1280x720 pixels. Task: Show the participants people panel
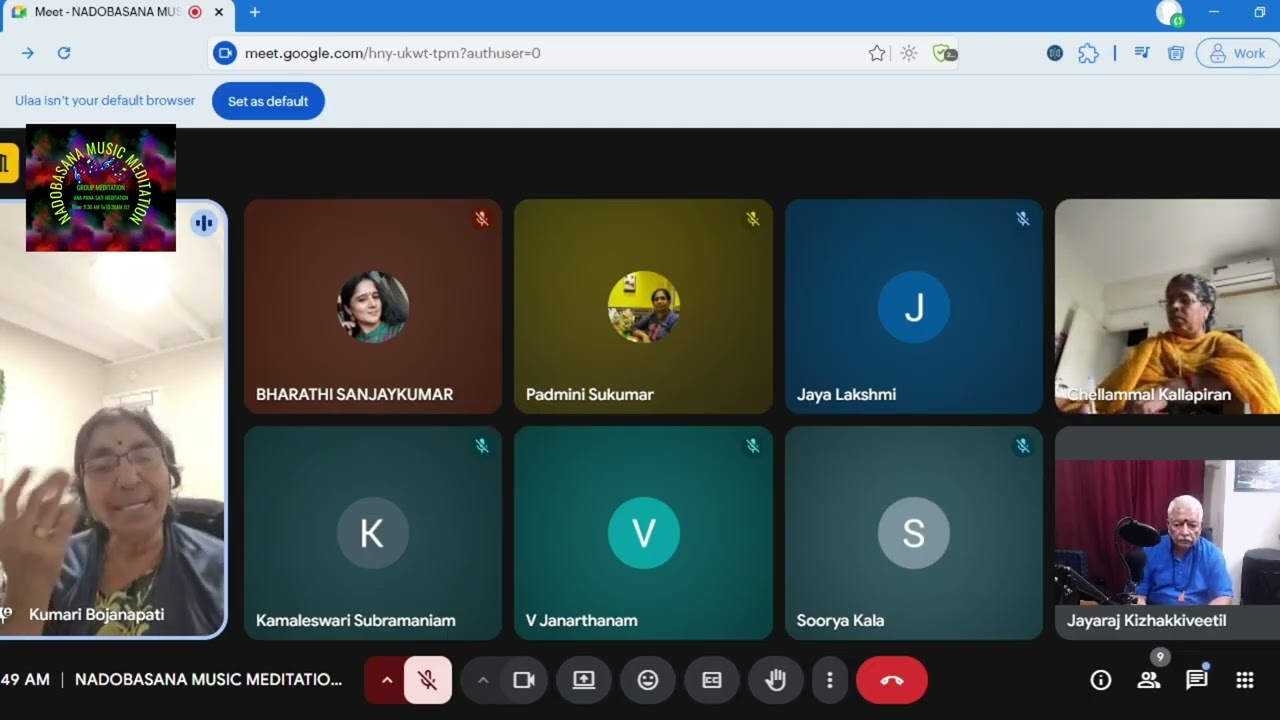[1149, 680]
